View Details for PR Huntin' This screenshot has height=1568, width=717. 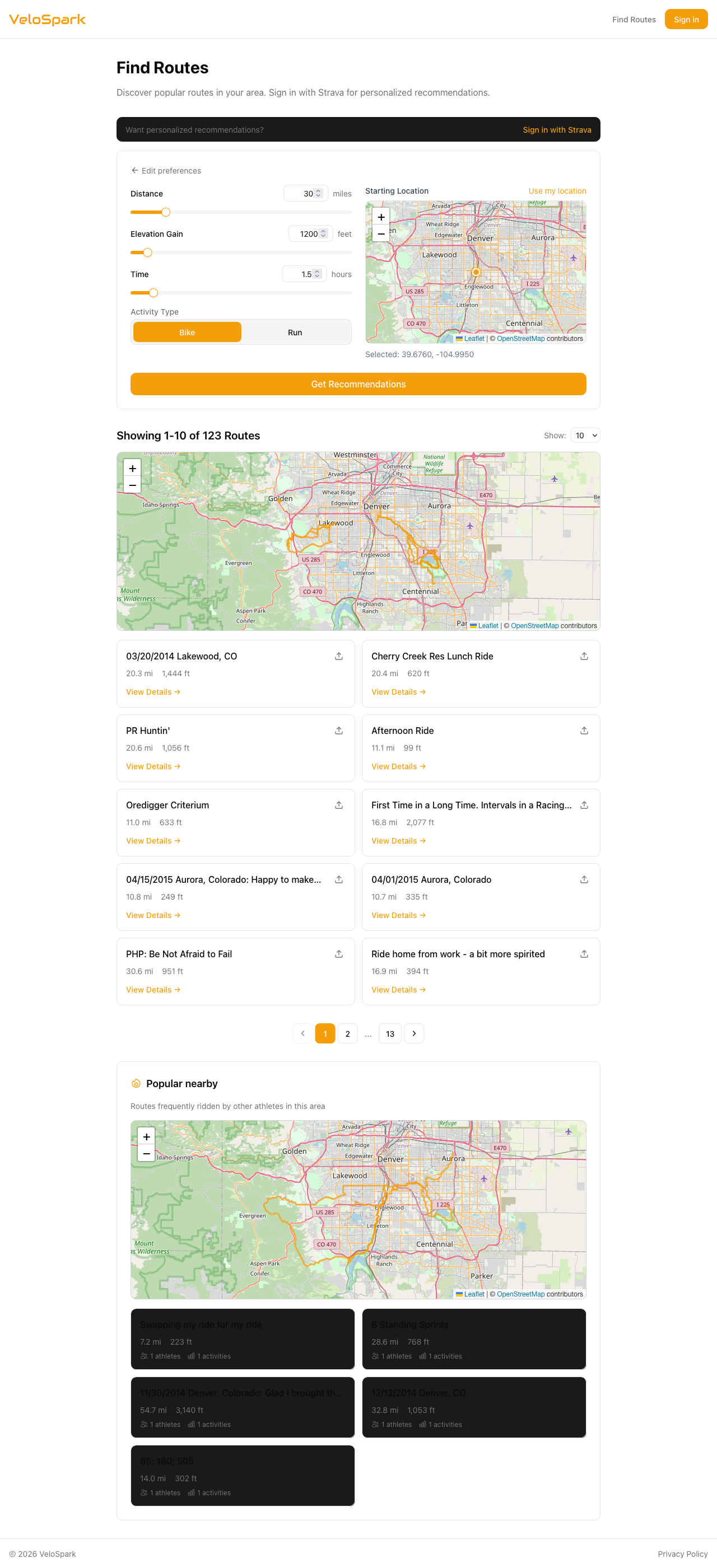click(153, 766)
